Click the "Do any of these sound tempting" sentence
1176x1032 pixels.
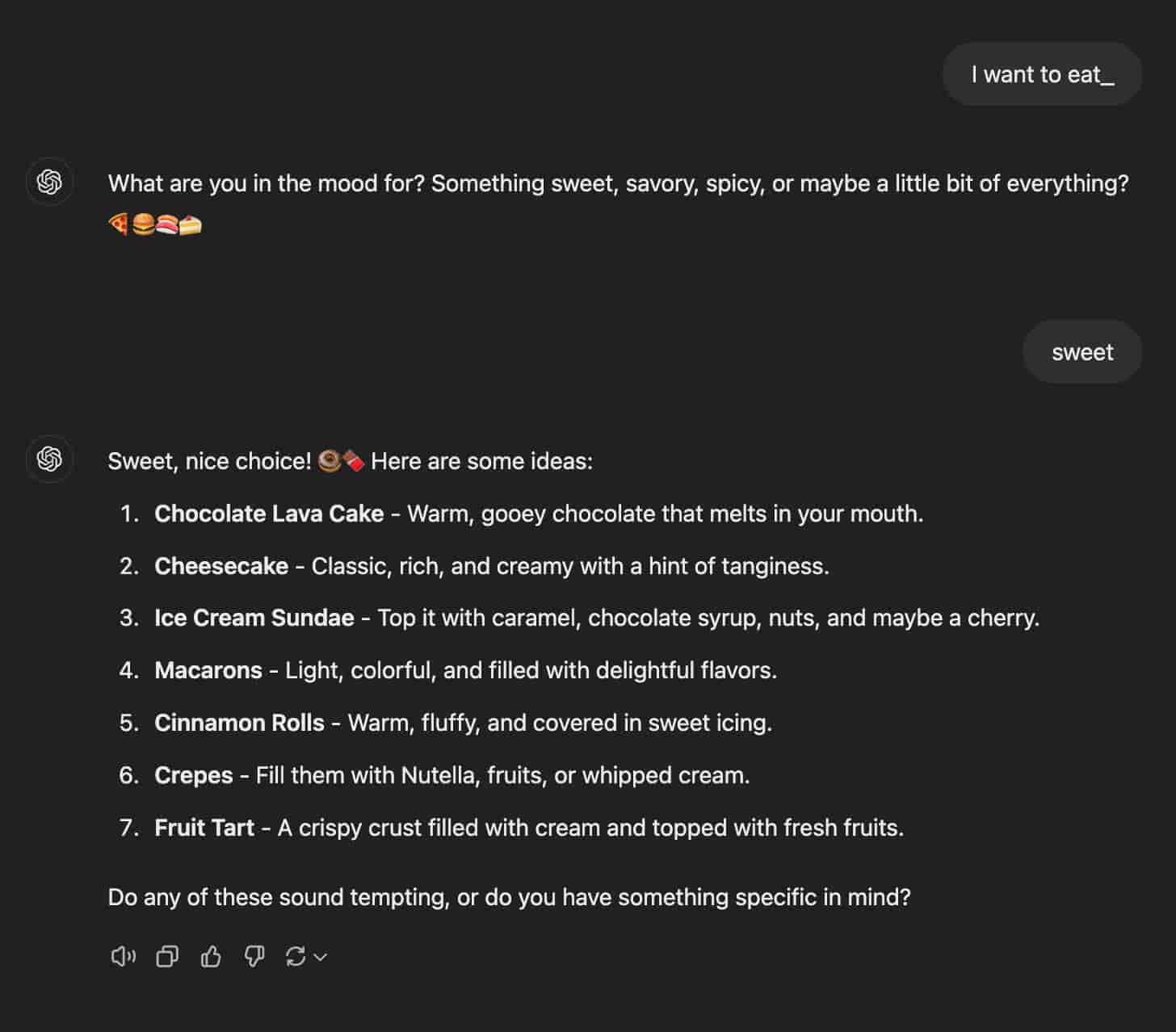coord(509,897)
